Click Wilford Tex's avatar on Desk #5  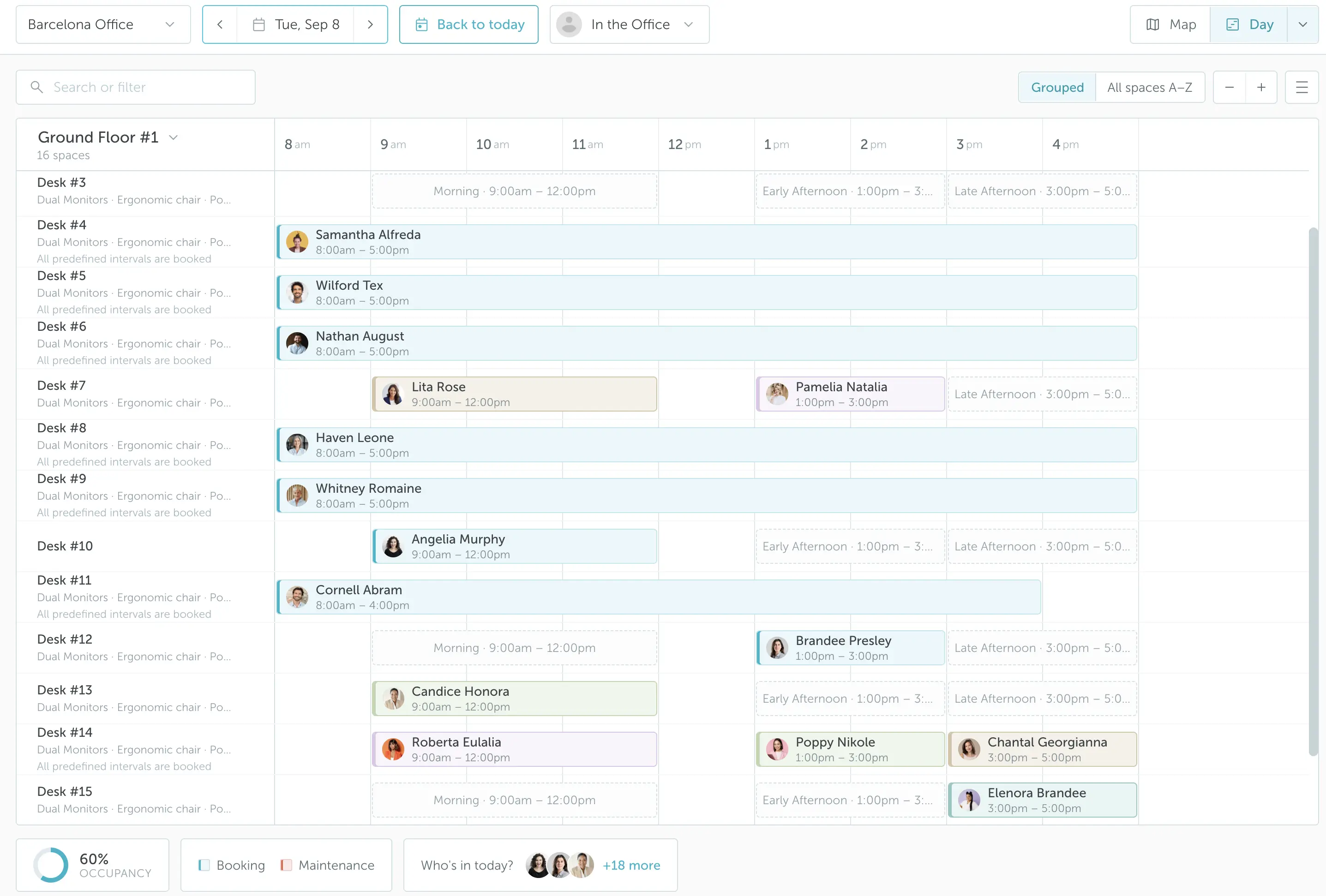tap(297, 293)
